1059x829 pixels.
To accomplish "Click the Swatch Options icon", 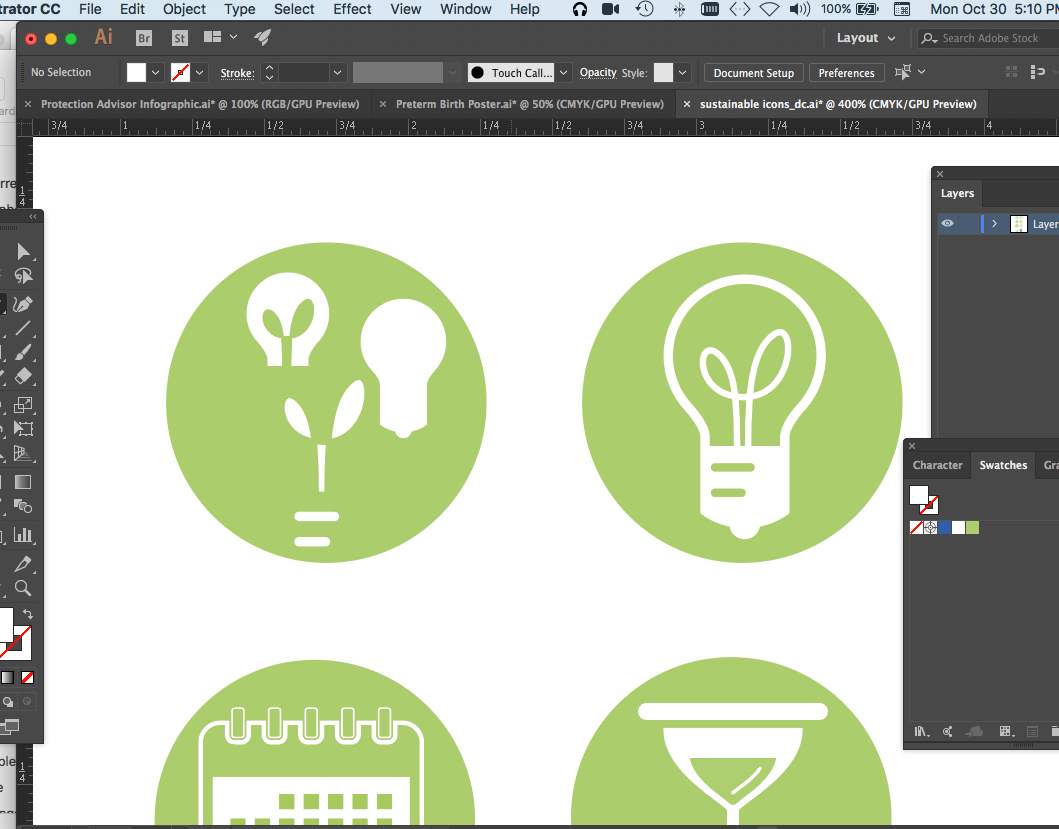I will [1032, 731].
